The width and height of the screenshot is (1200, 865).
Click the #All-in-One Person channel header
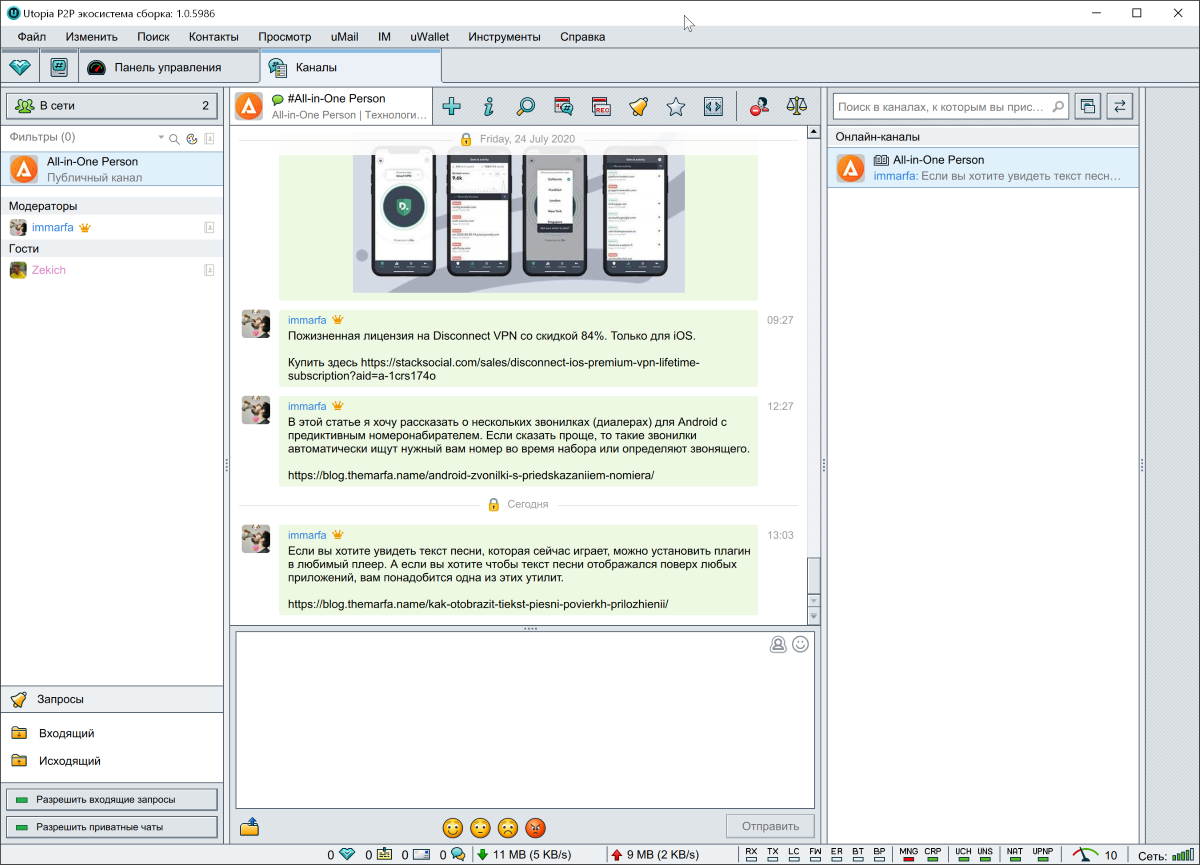[333, 106]
